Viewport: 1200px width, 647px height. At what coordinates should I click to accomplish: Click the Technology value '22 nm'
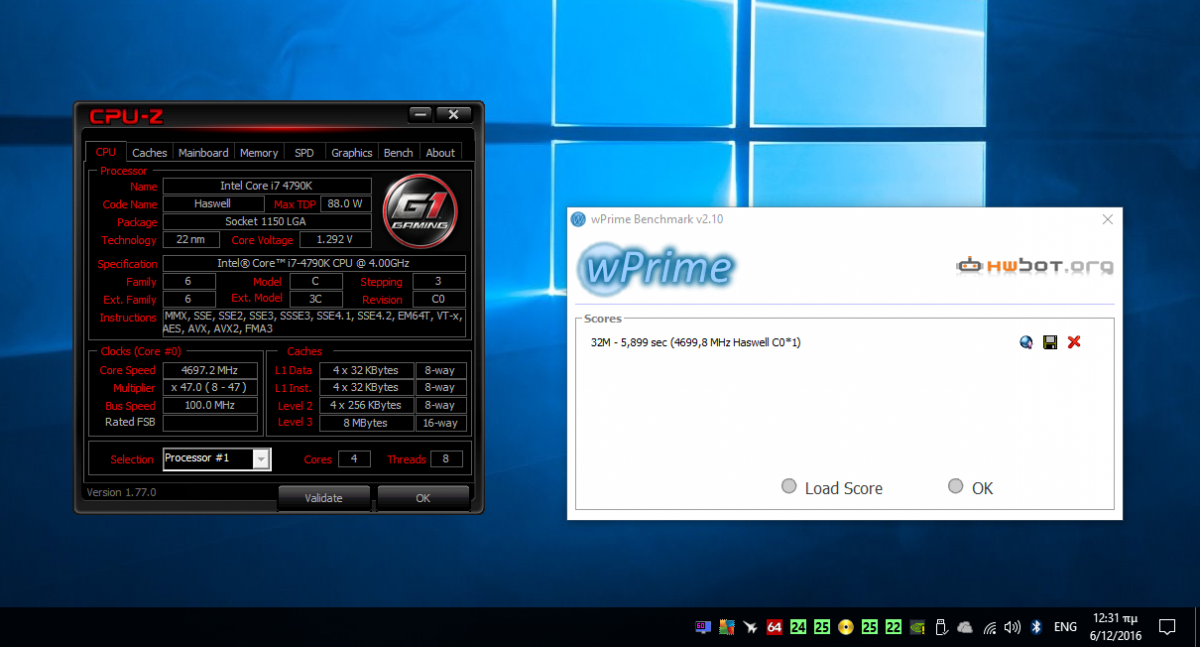click(x=191, y=240)
